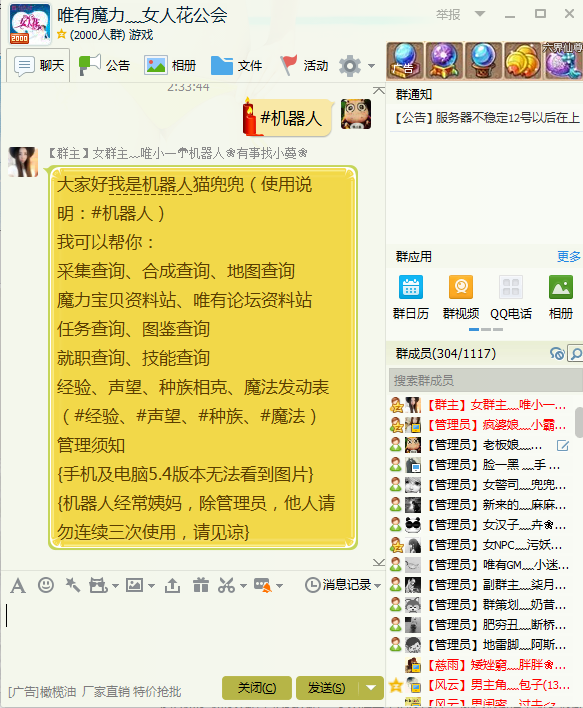Click the cloud refresh icon beside members
583x708 pixels.
pos(557,353)
